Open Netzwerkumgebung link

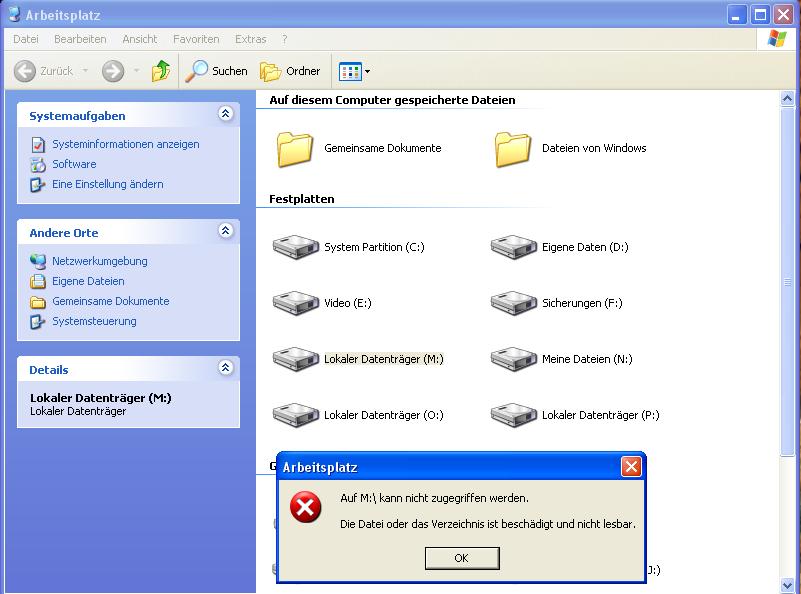click(100, 261)
